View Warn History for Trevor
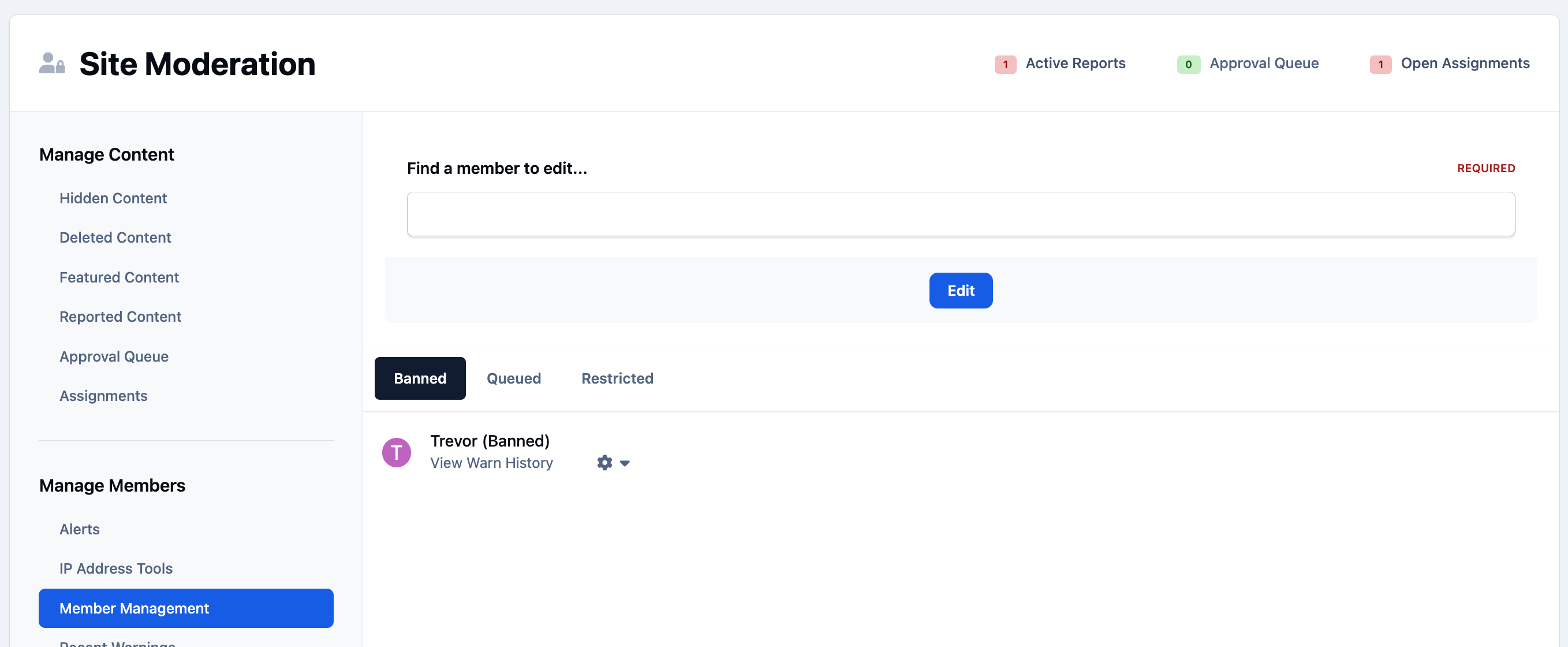Screen dimensions: 1568x647 click(491, 463)
